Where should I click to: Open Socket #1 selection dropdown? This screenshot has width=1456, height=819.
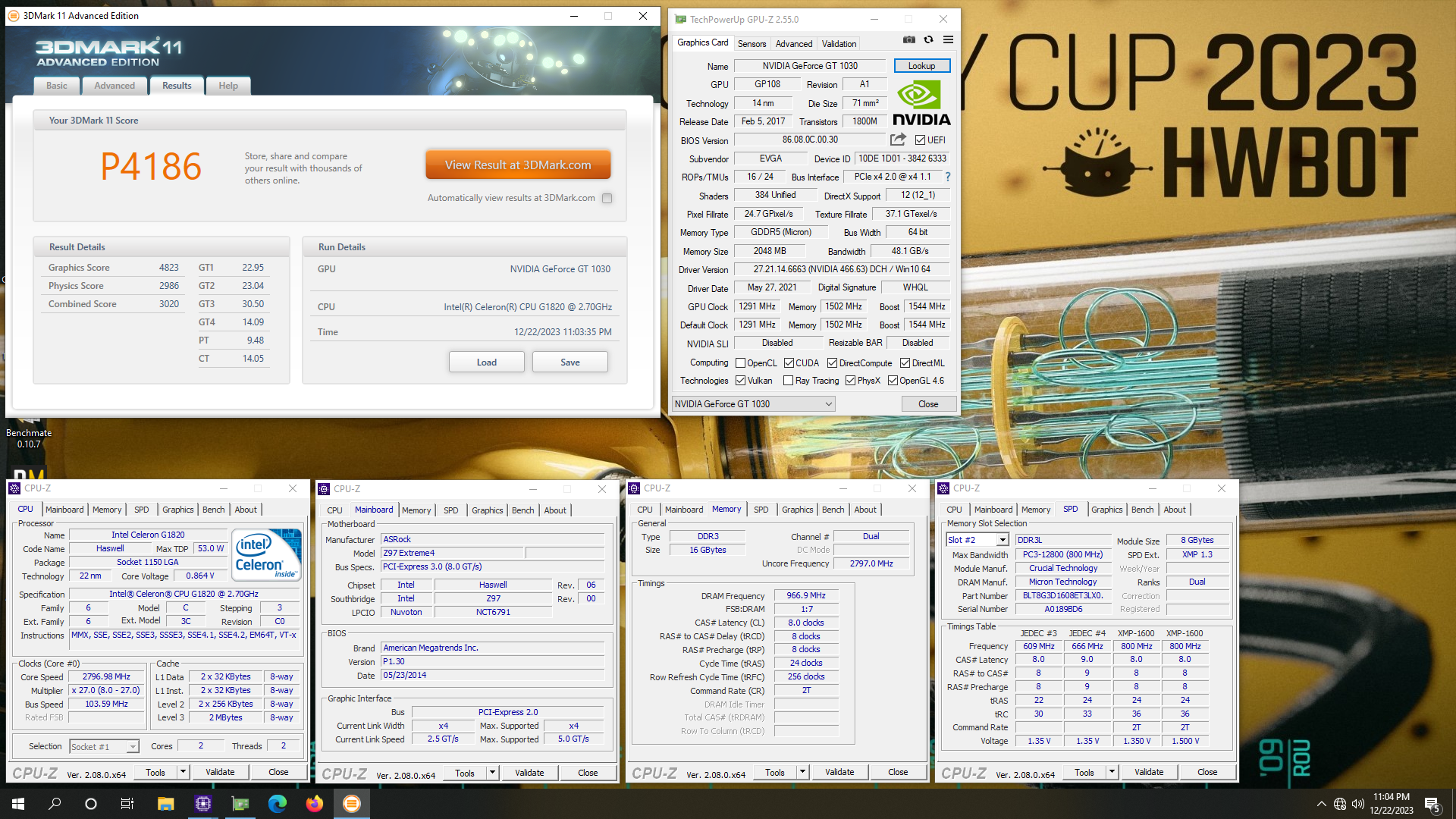pos(104,747)
